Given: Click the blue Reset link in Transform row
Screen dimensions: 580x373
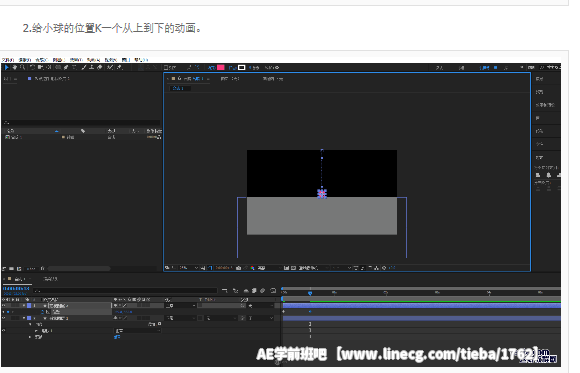Looking at the screenshot, I should pyautogui.click(x=117, y=337).
